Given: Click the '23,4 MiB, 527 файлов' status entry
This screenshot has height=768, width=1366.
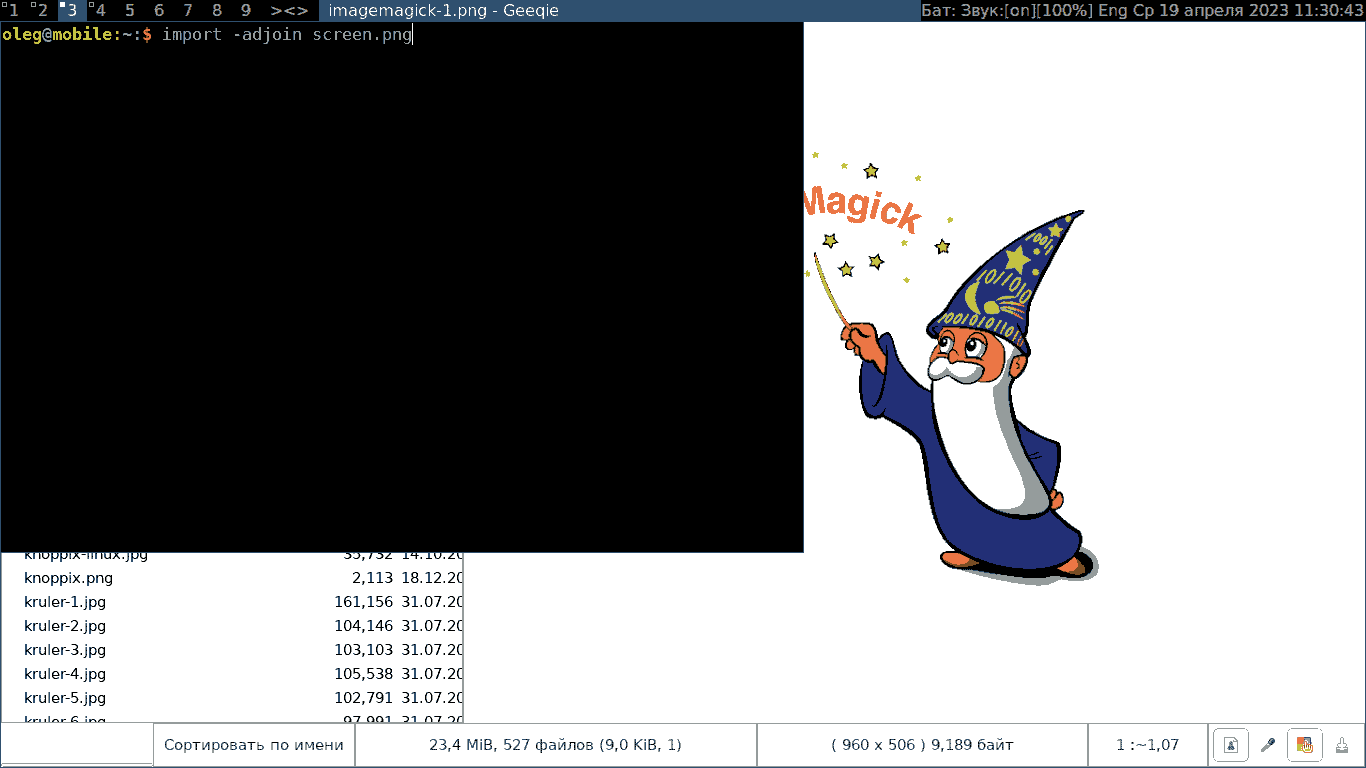Looking at the screenshot, I should (x=556, y=745).
